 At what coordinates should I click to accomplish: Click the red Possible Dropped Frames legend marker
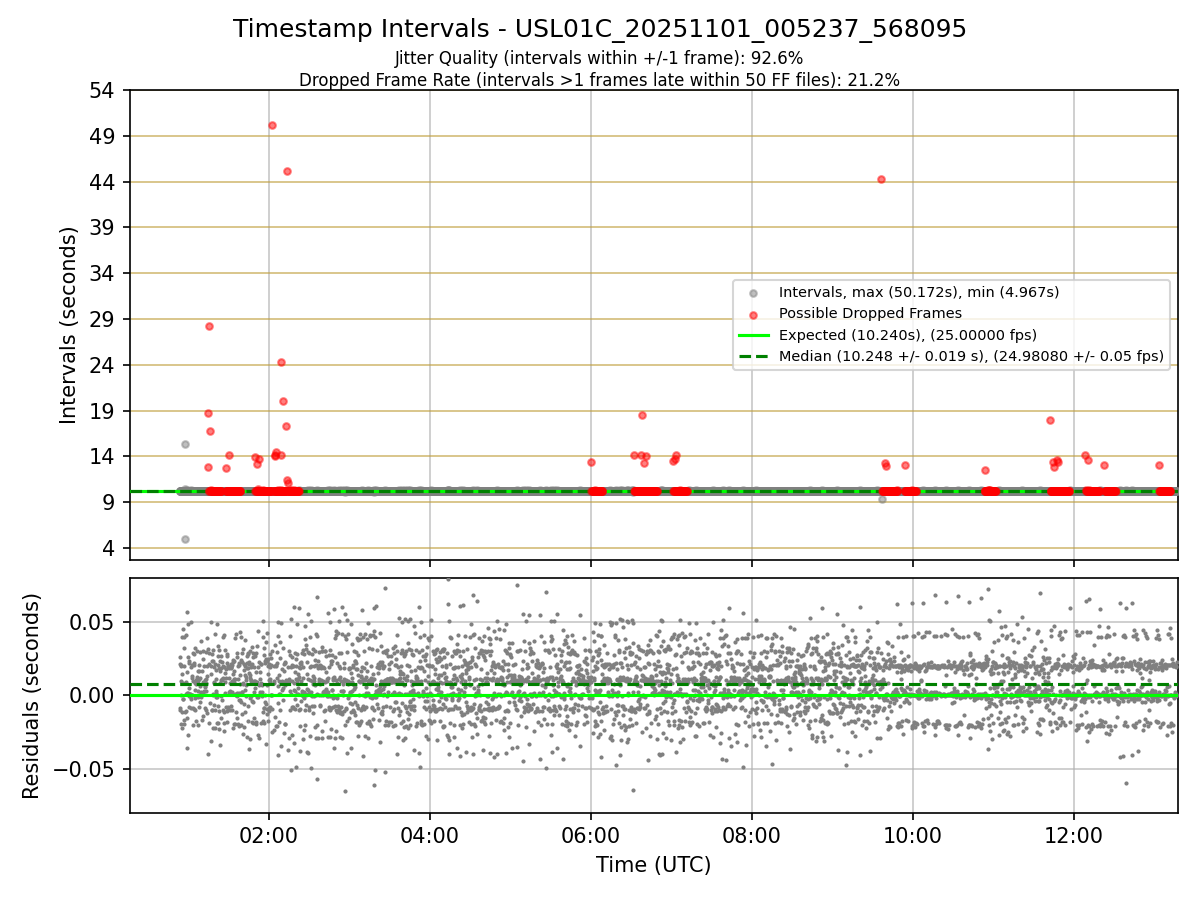click(754, 314)
